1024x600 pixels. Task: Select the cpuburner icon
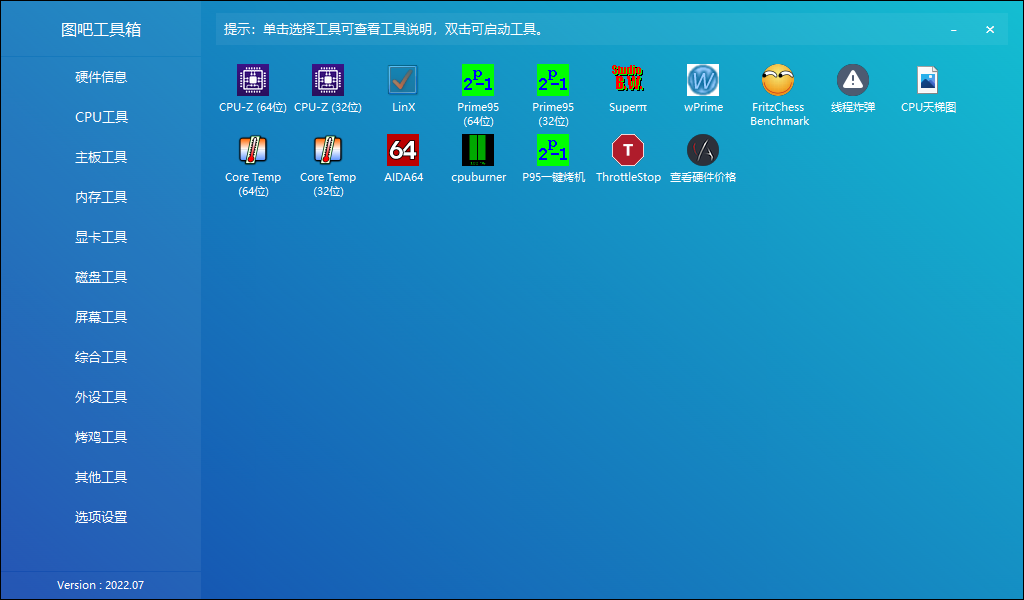click(x=478, y=150)
